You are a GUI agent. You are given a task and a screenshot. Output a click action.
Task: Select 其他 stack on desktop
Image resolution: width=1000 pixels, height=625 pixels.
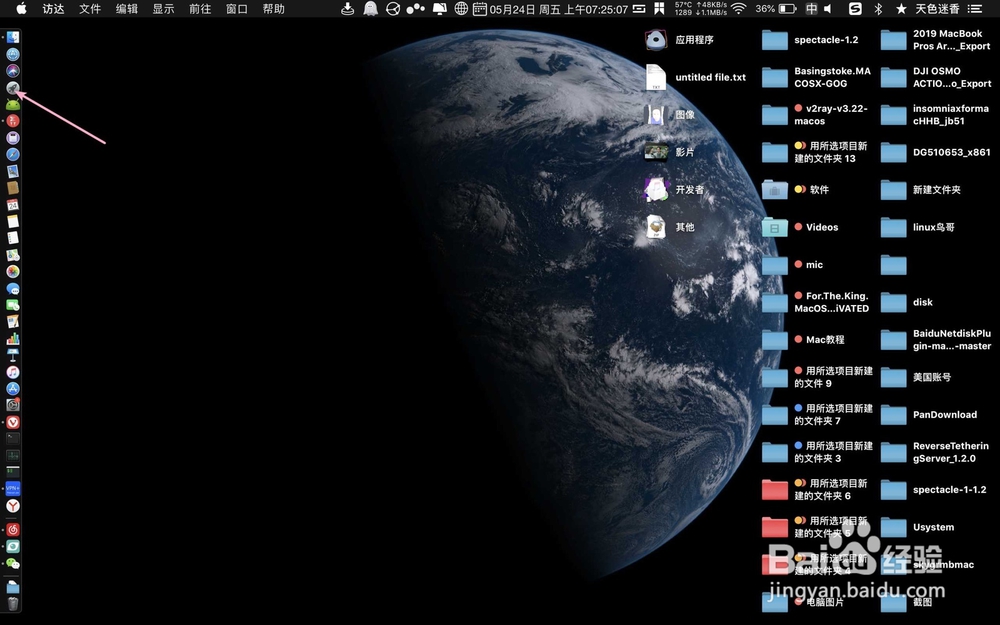pyautogui.click(x=670, y=227)
